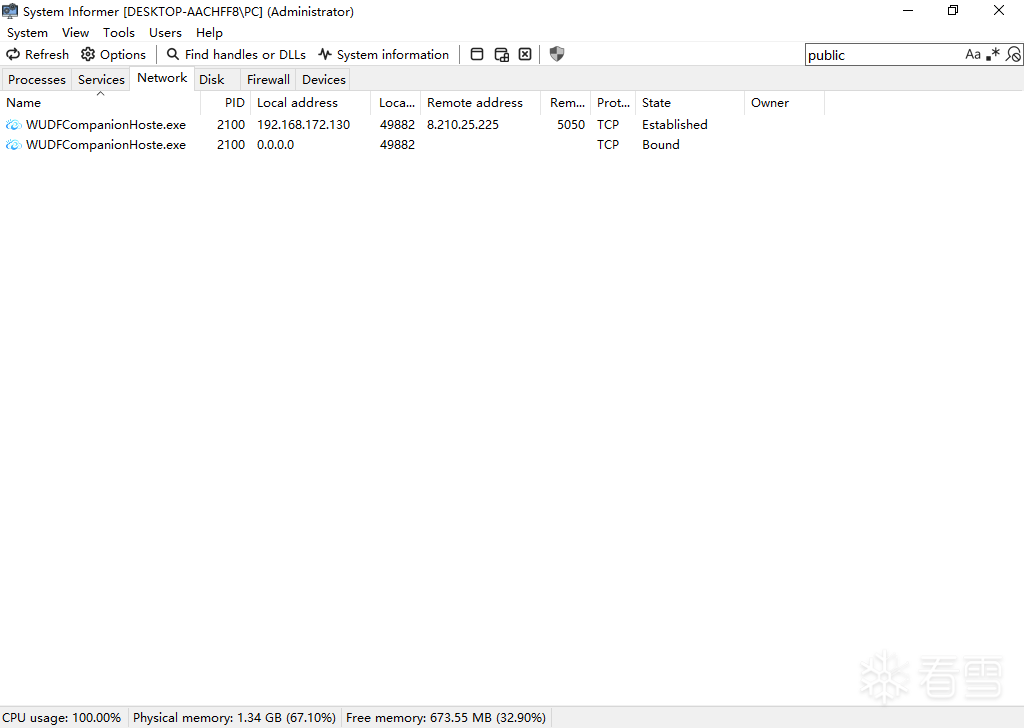This screenshot has width=1024, height=728.
Task: Click the Refresh toolbar button
Action: [38, 55]
